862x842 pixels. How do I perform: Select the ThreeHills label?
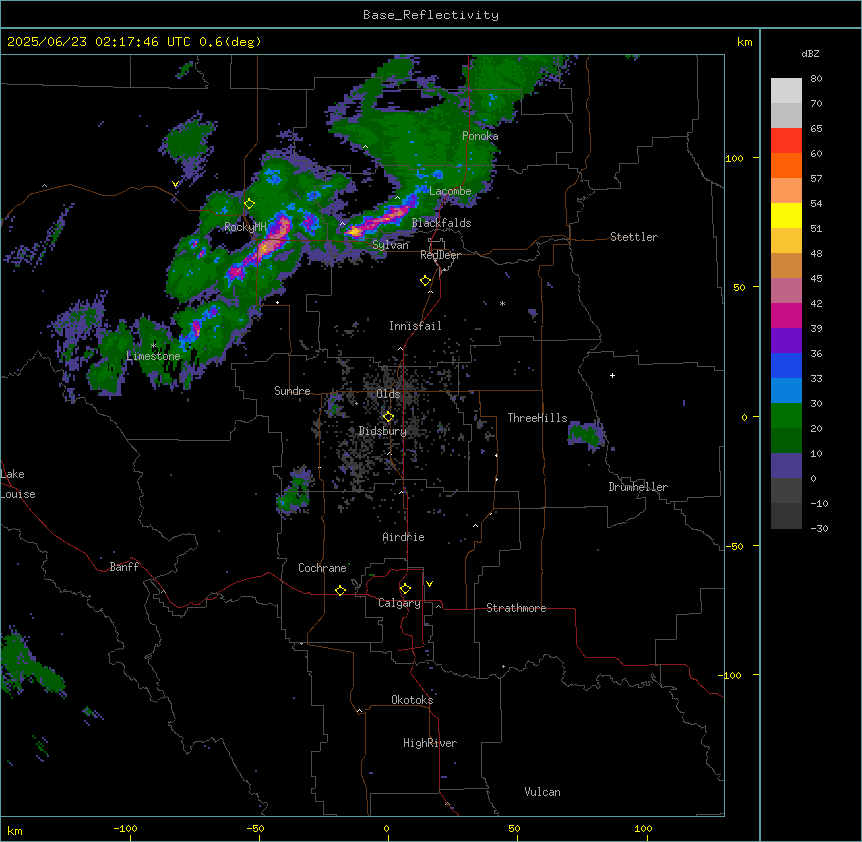pyautogui.click(x=538, y=418)
